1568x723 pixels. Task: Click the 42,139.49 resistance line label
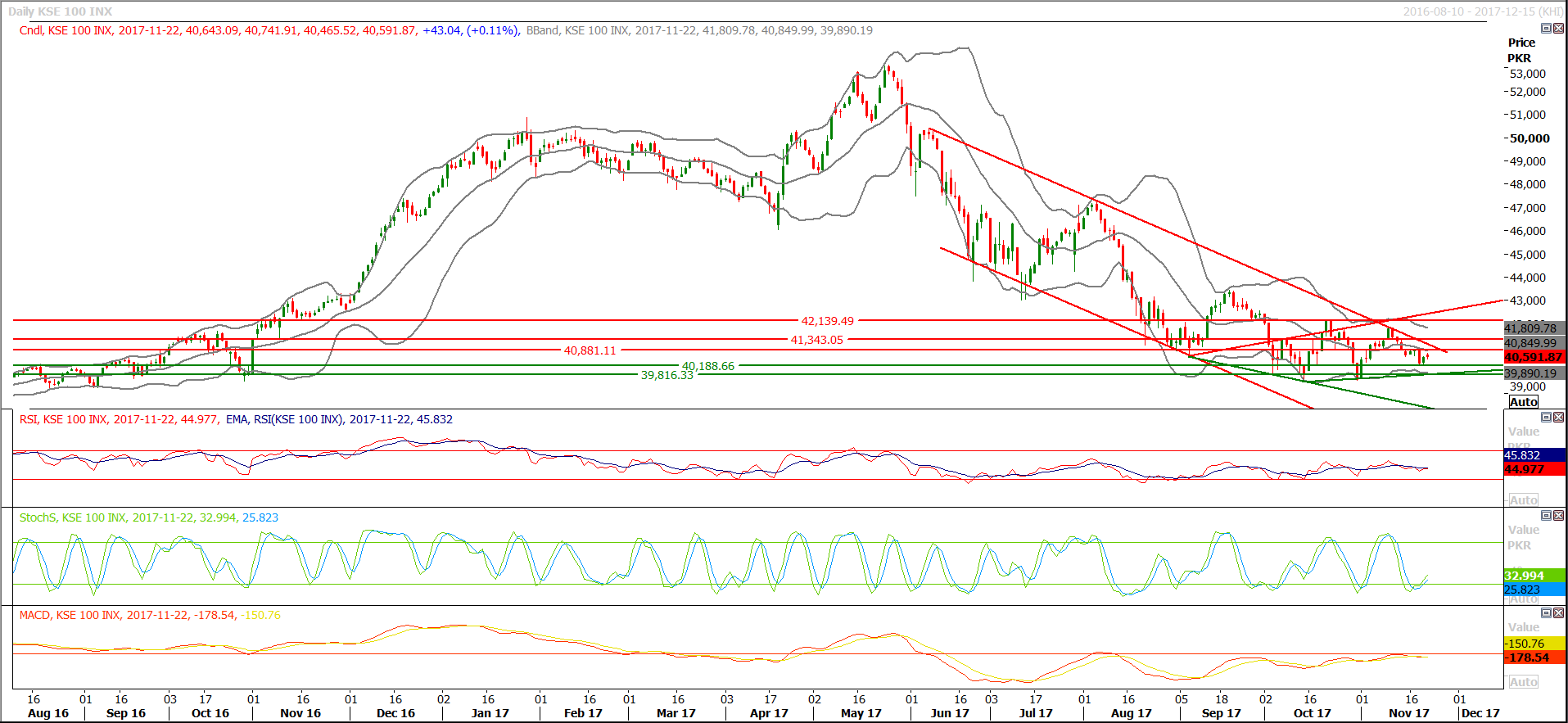827,321
